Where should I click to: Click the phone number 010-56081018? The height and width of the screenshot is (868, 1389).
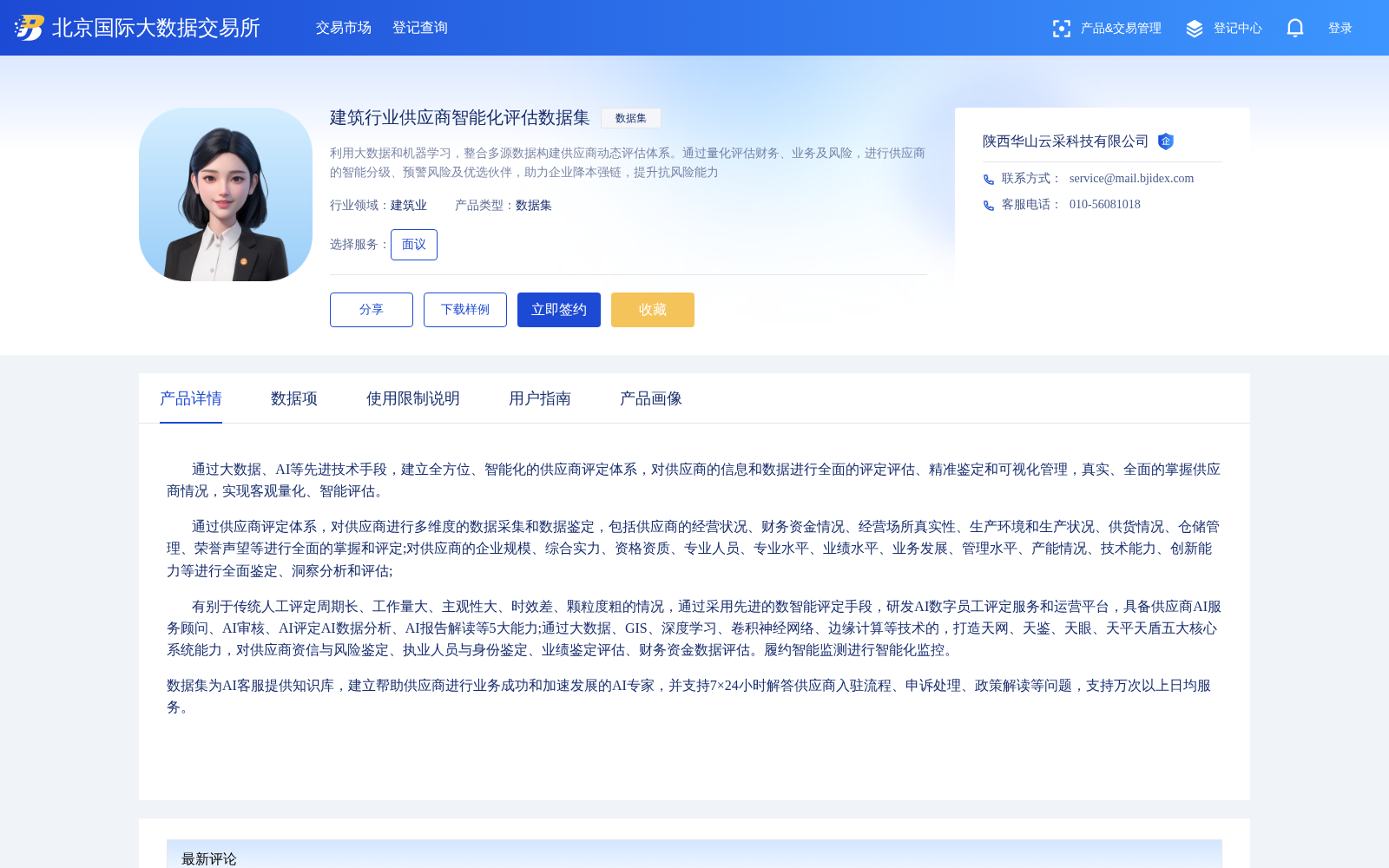coord(1105,205)
